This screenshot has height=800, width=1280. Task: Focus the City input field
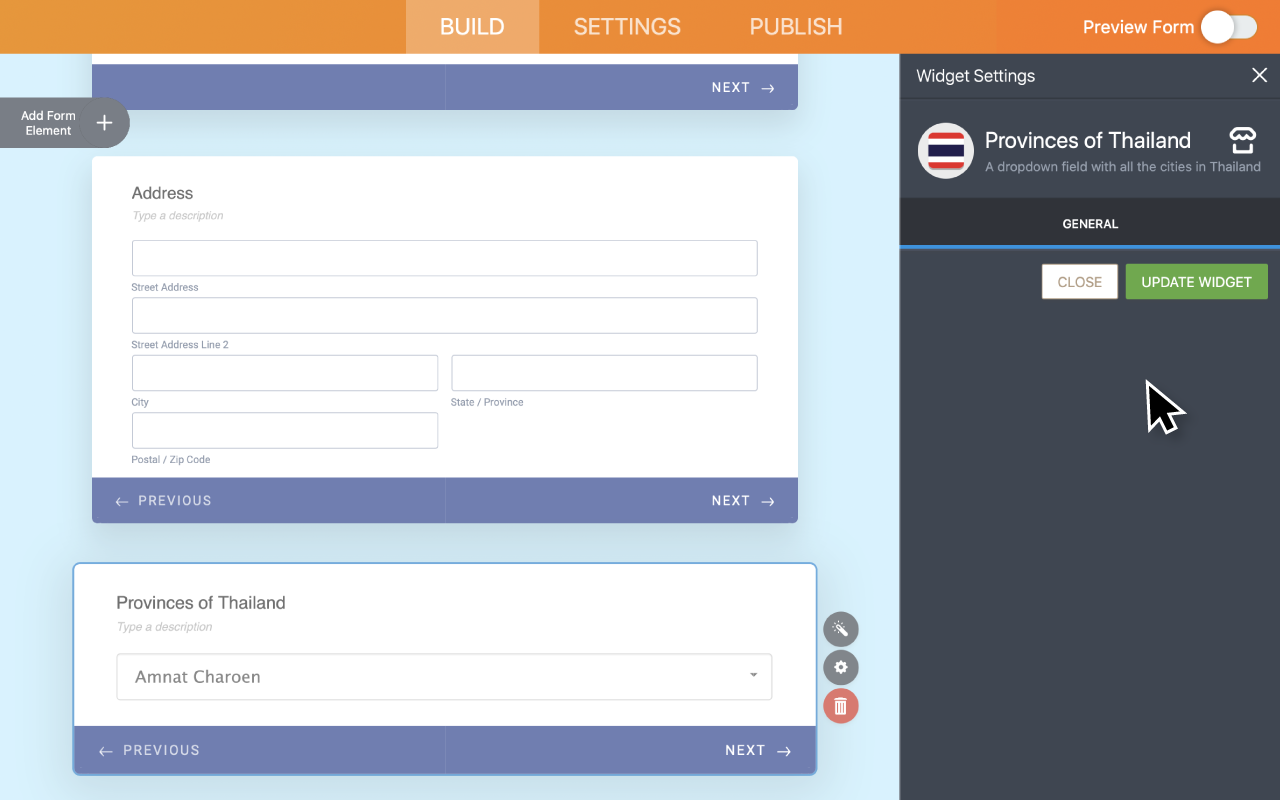click(285, 373)
